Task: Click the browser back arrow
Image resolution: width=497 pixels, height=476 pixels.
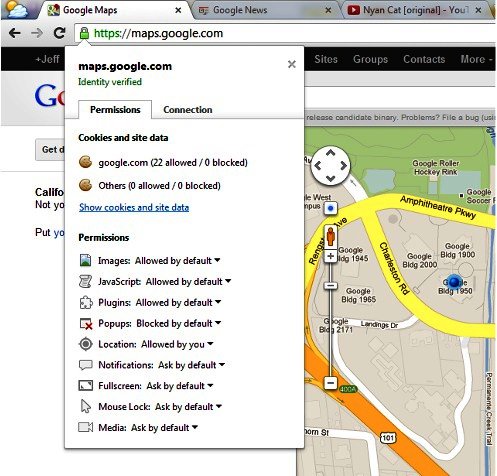Action: tap(15, 33)
